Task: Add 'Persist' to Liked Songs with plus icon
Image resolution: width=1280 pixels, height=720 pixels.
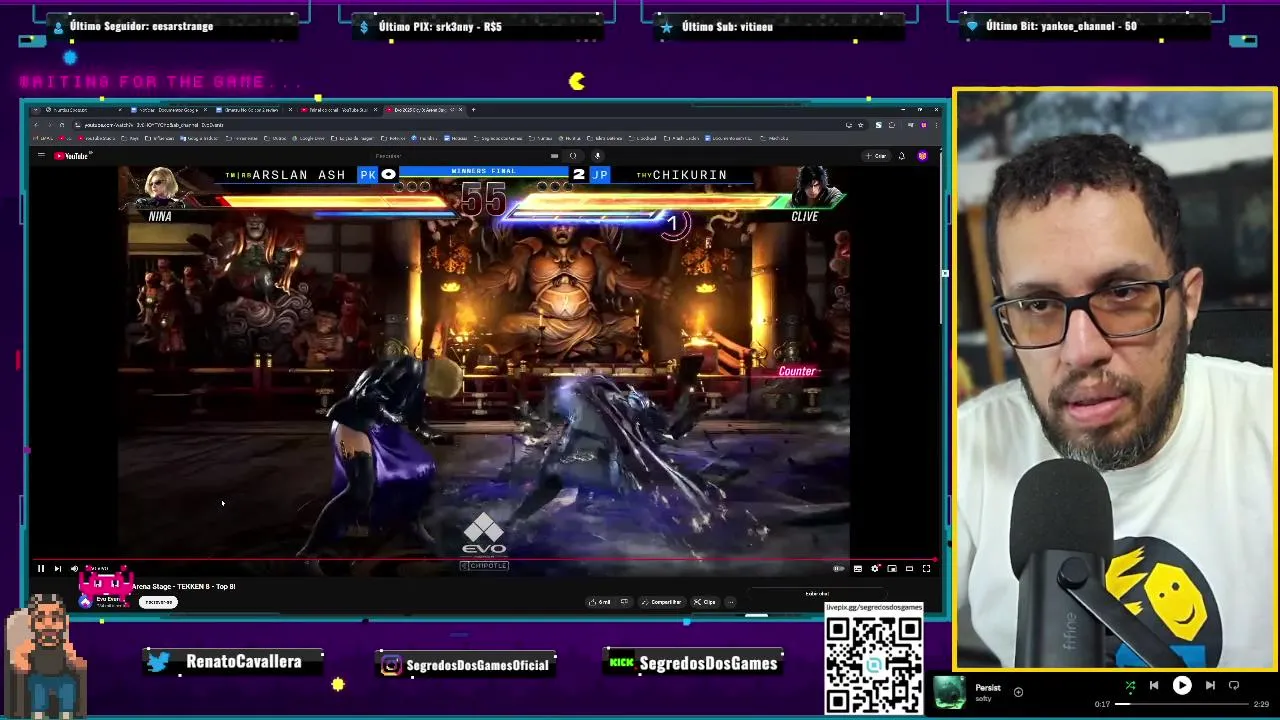Action: click(1018, 692)
